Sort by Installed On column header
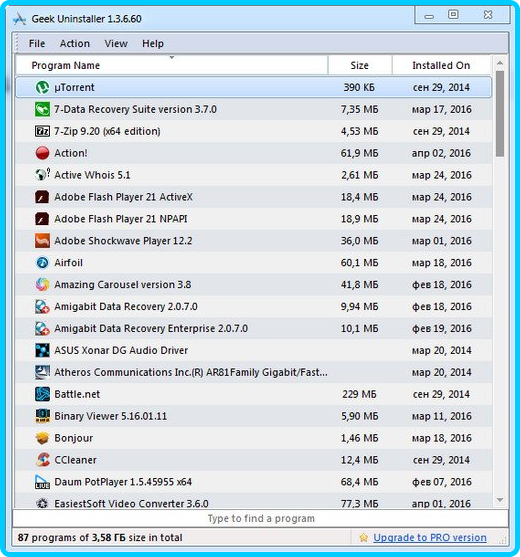520x557 pixels. point(442,65)
